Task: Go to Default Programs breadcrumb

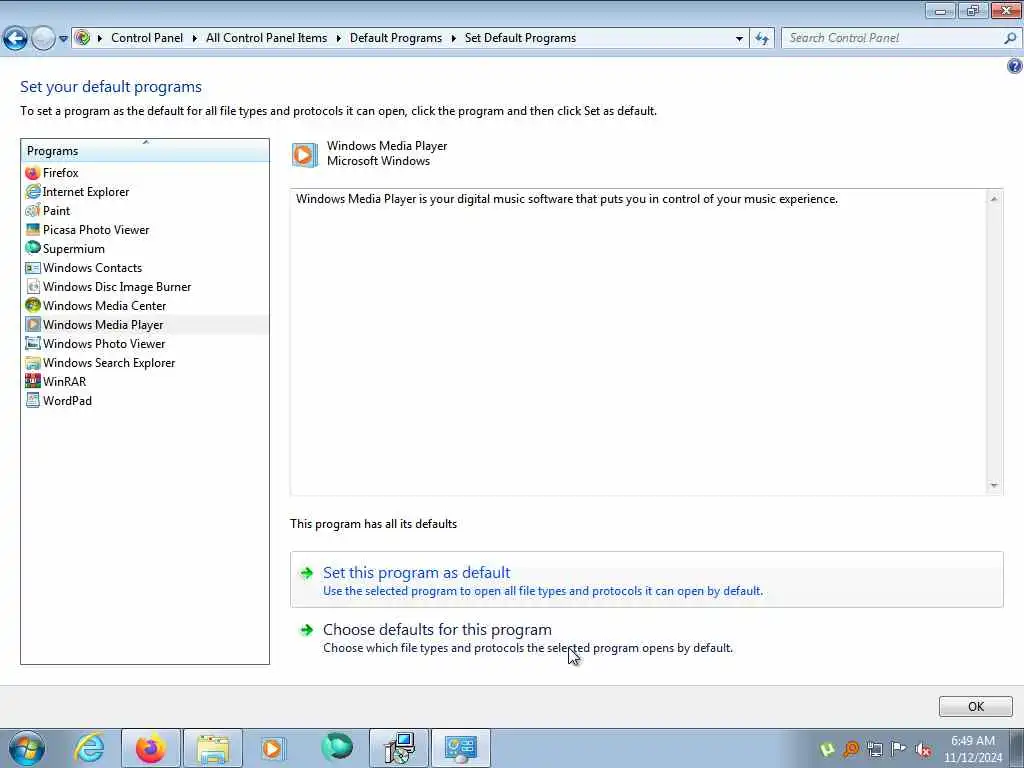Action: [396, 38]
